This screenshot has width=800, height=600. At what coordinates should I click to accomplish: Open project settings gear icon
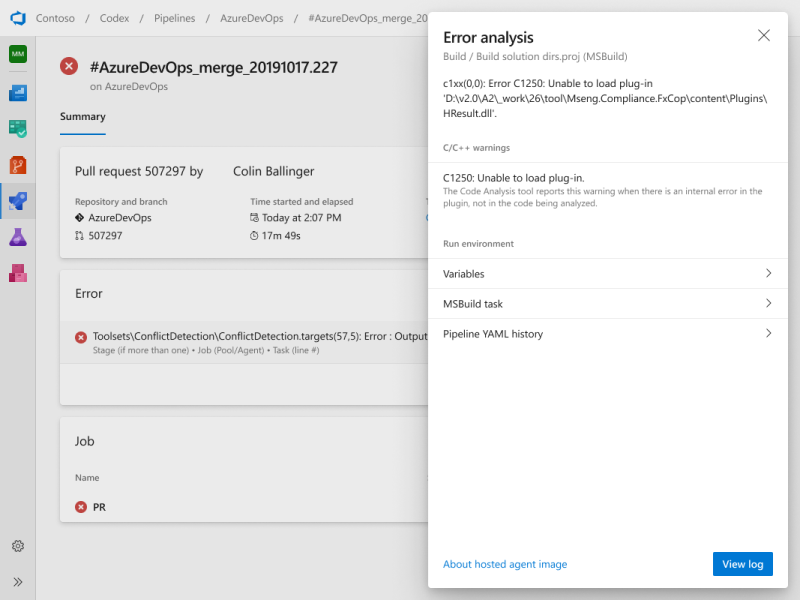17,546
